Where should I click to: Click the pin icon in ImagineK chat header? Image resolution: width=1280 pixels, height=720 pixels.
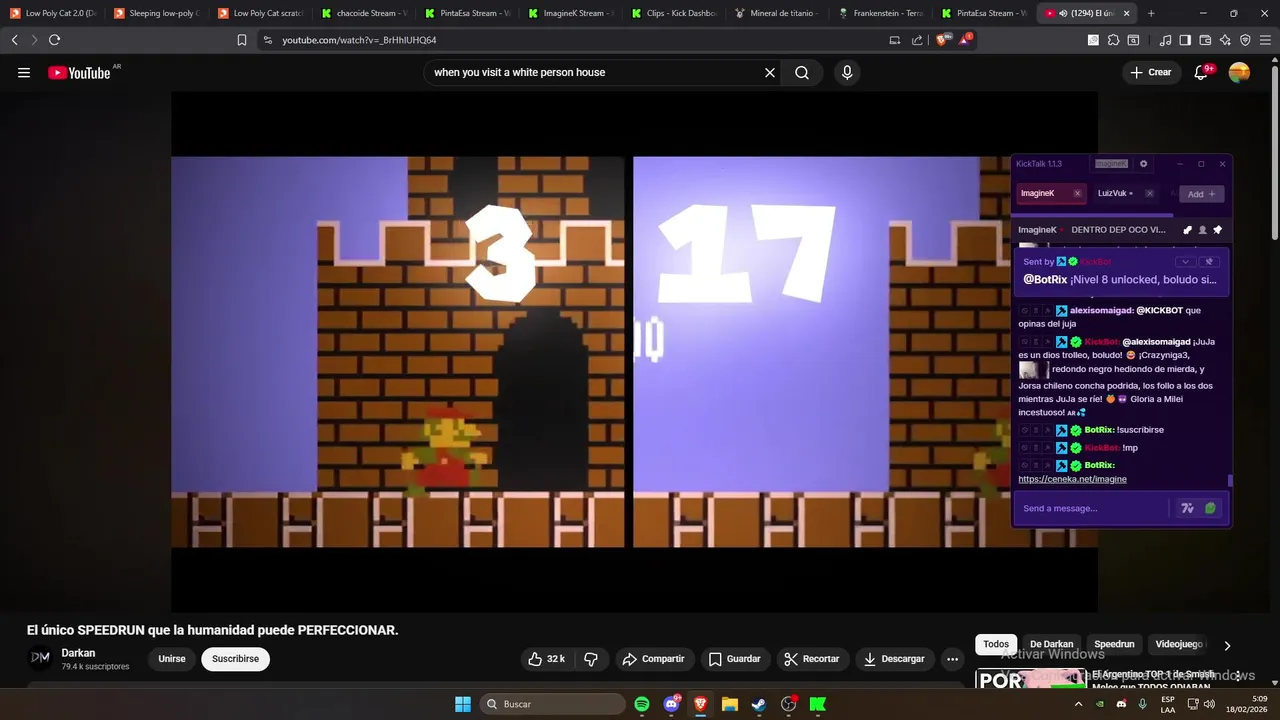(x=1217, y=230)
